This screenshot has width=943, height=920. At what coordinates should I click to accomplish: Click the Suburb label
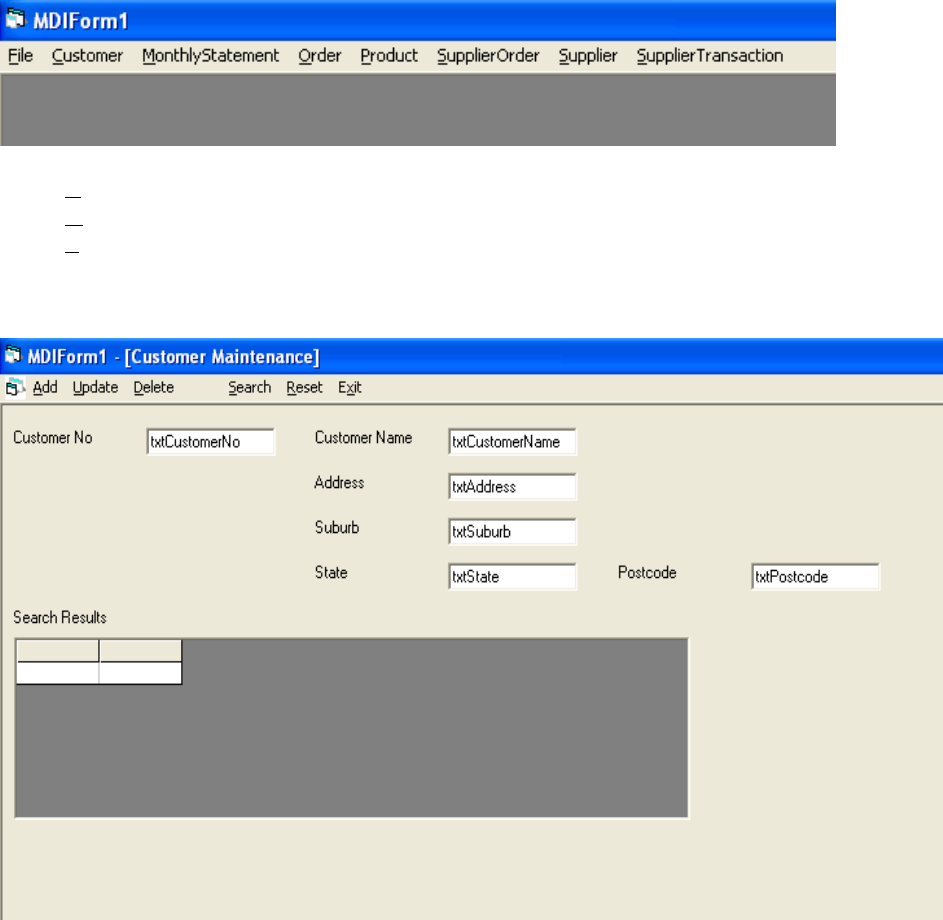[x=337, y=528]
